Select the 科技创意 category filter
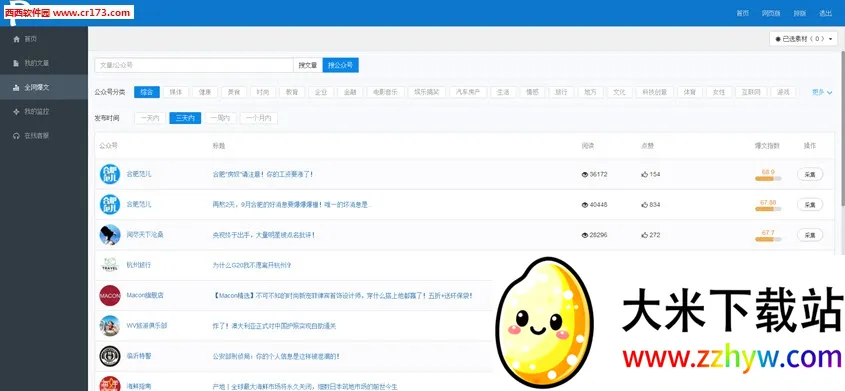 [x=655, y=92]
